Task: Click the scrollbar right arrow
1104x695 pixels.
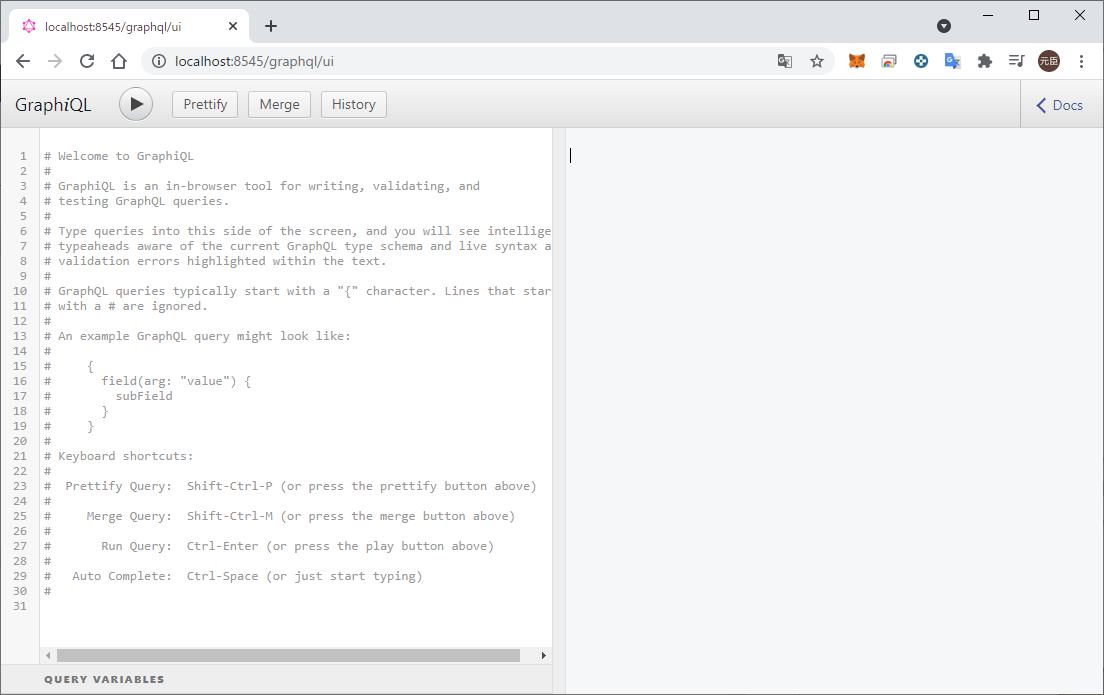Action: pos(544,656)
